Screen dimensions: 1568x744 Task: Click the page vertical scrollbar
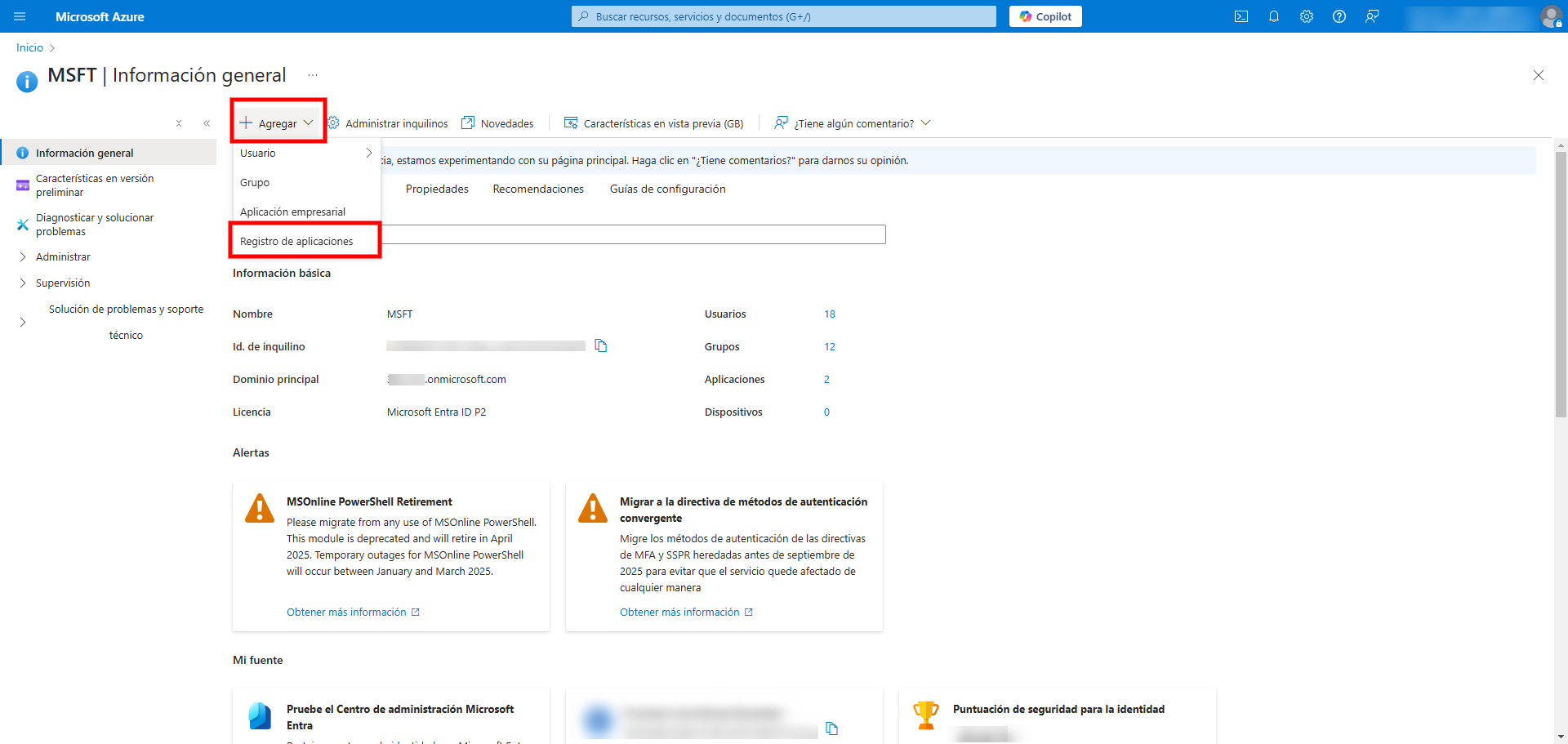(x=1561, y=284)
